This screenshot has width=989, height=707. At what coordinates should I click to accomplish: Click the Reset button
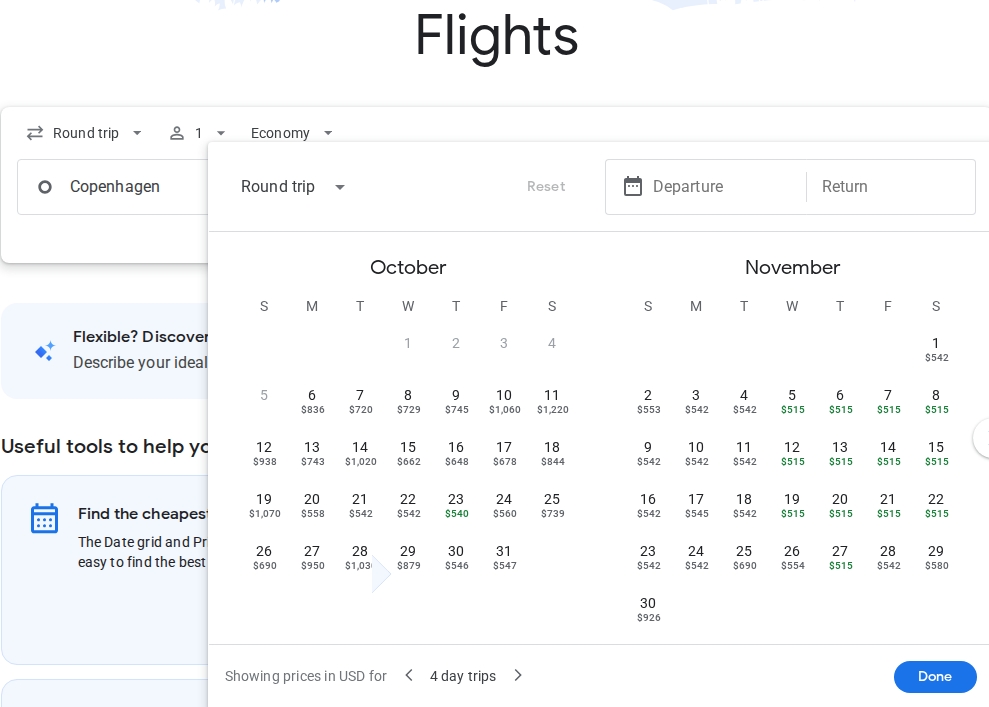(546, 187)
